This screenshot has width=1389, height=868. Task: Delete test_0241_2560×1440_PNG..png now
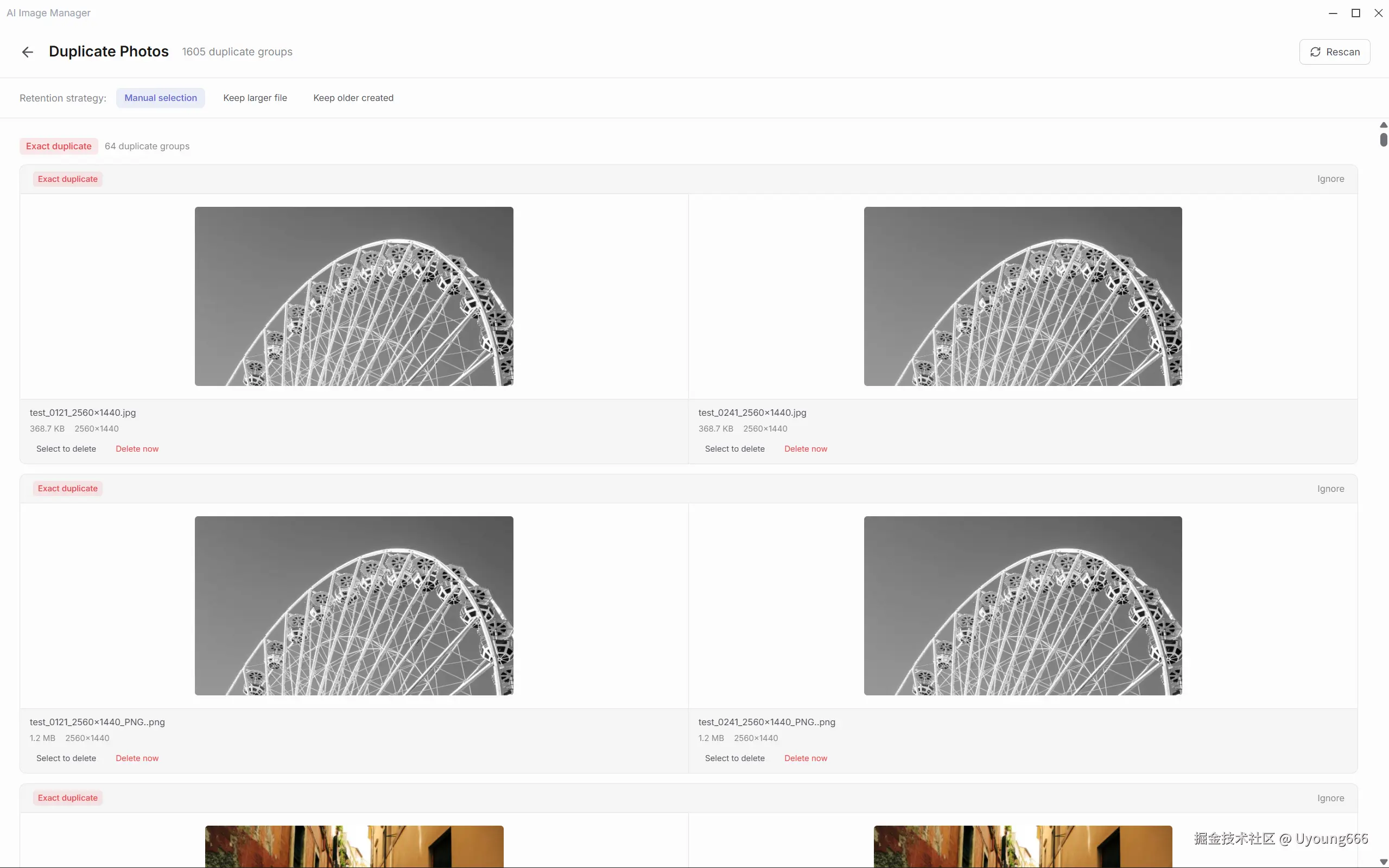[806, 758]
